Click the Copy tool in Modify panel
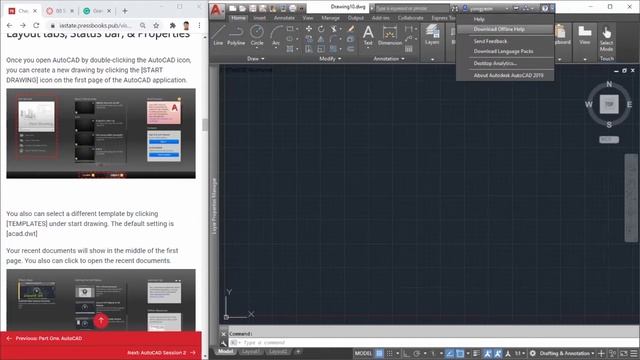 click(x=309, y=39)
